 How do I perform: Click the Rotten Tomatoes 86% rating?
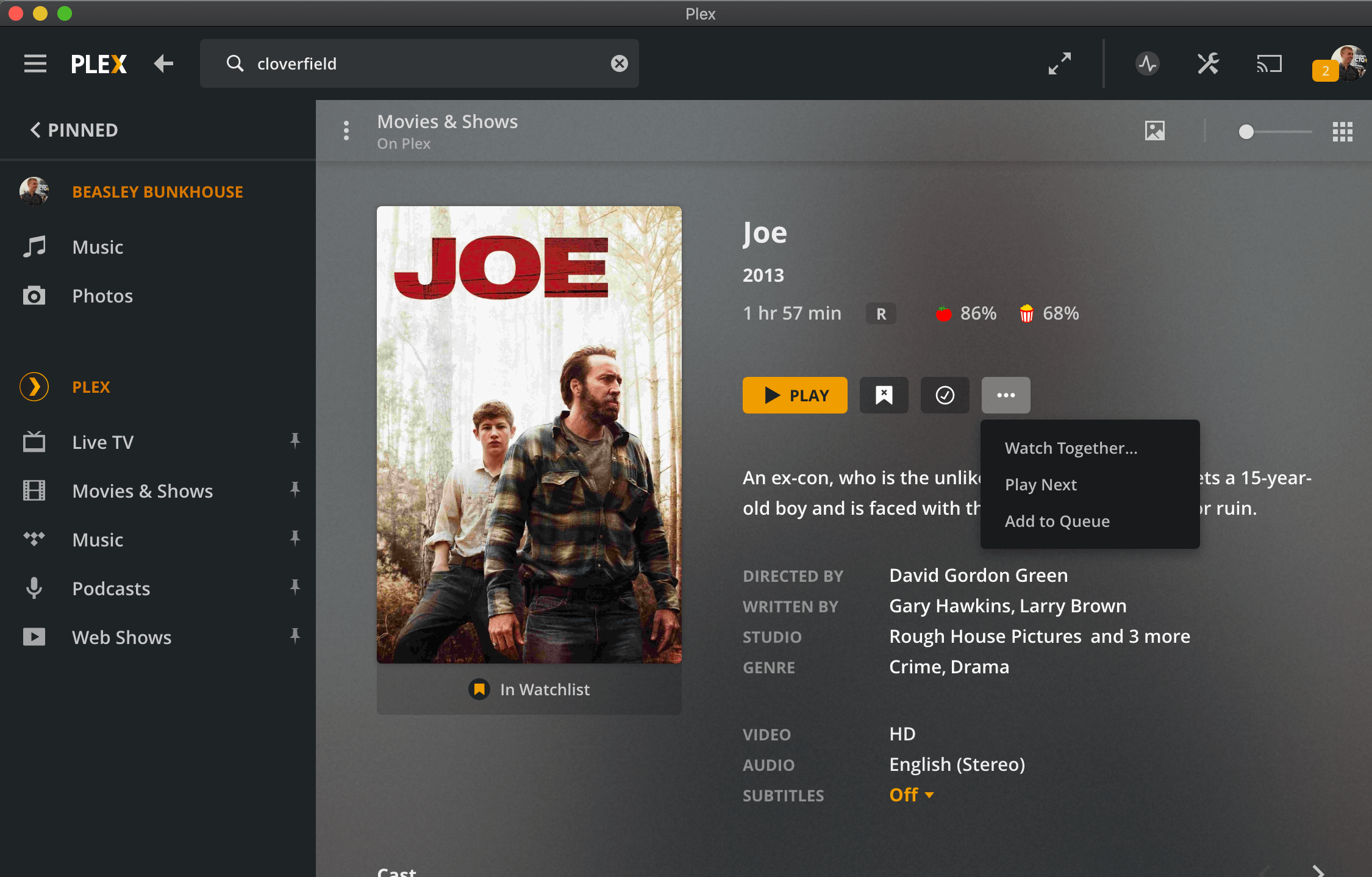(966, 313)
